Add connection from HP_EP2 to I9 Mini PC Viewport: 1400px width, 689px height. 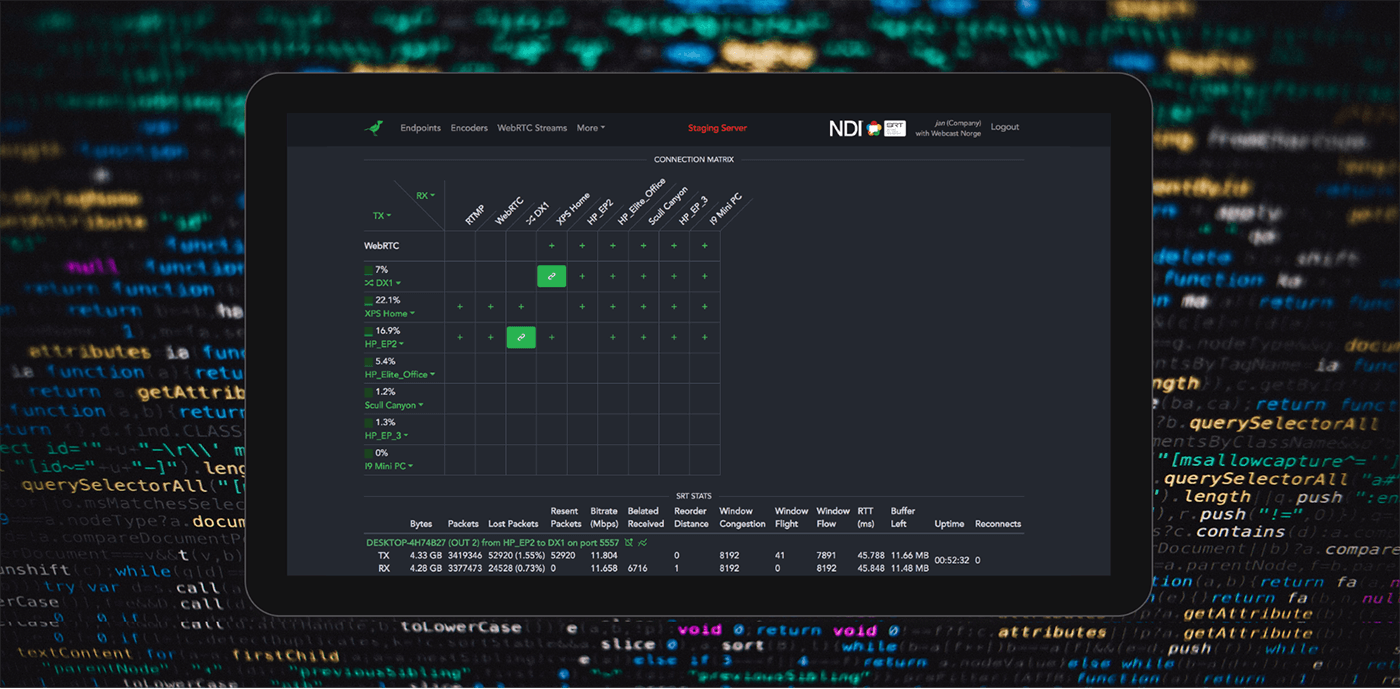click(704, 337)
